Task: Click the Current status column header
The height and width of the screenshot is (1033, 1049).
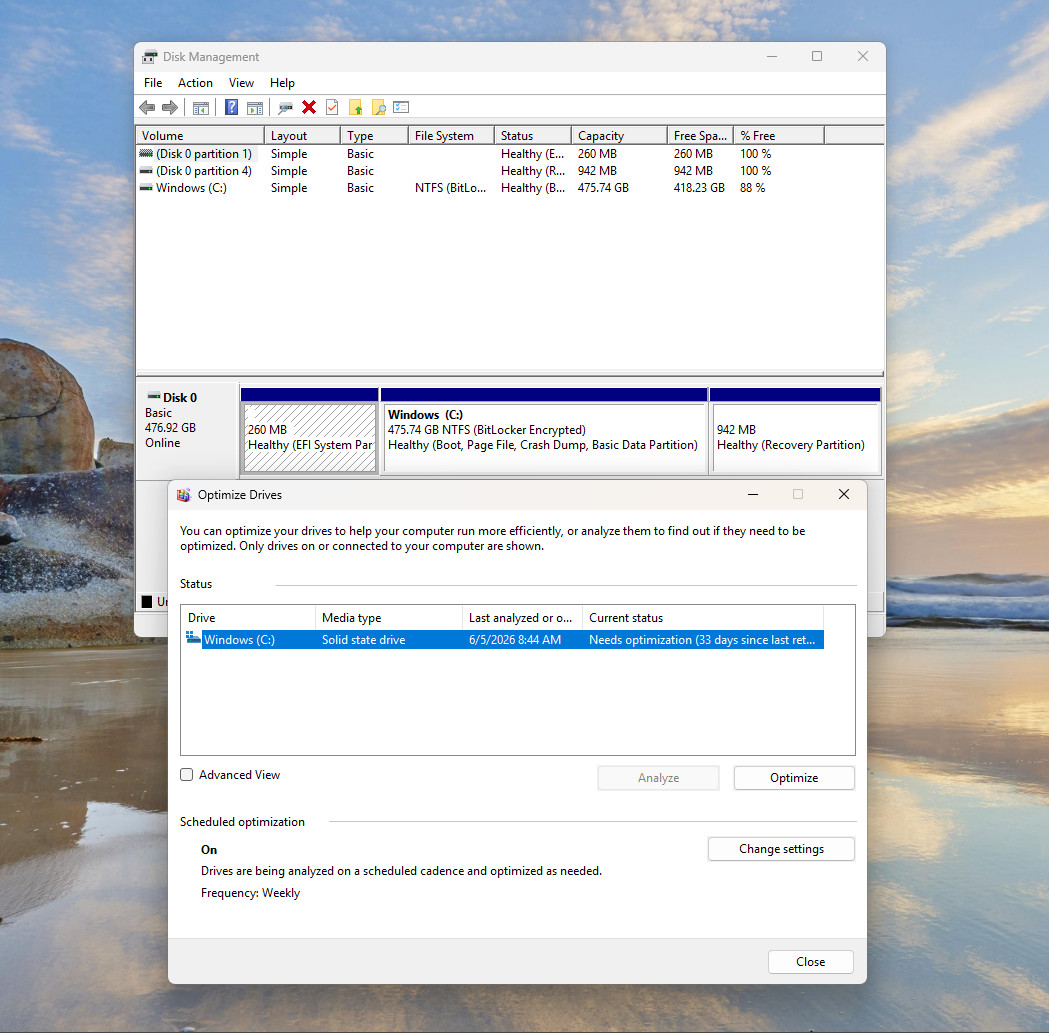Action: point(702,618)
